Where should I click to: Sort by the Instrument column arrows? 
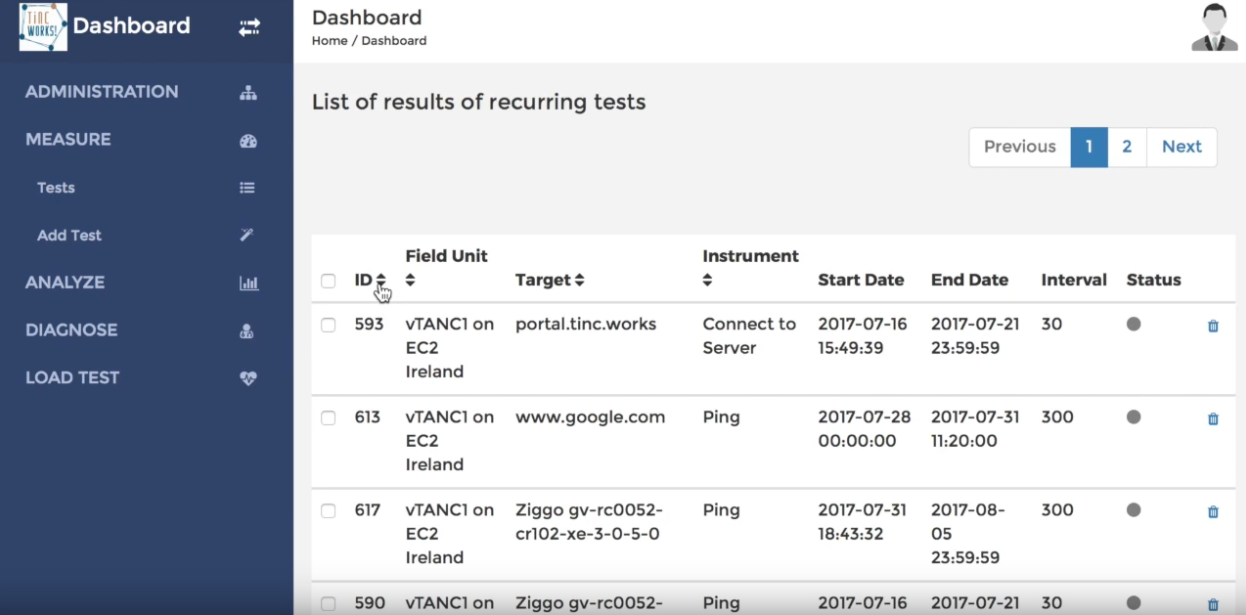pyautogui.click(x=708, y=281)
